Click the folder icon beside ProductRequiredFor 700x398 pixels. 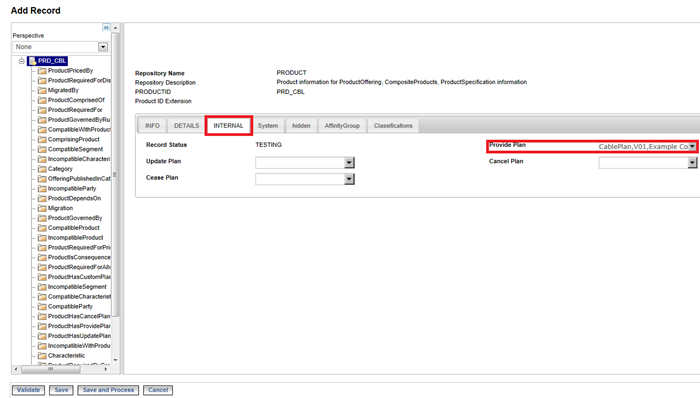[42, 110]
